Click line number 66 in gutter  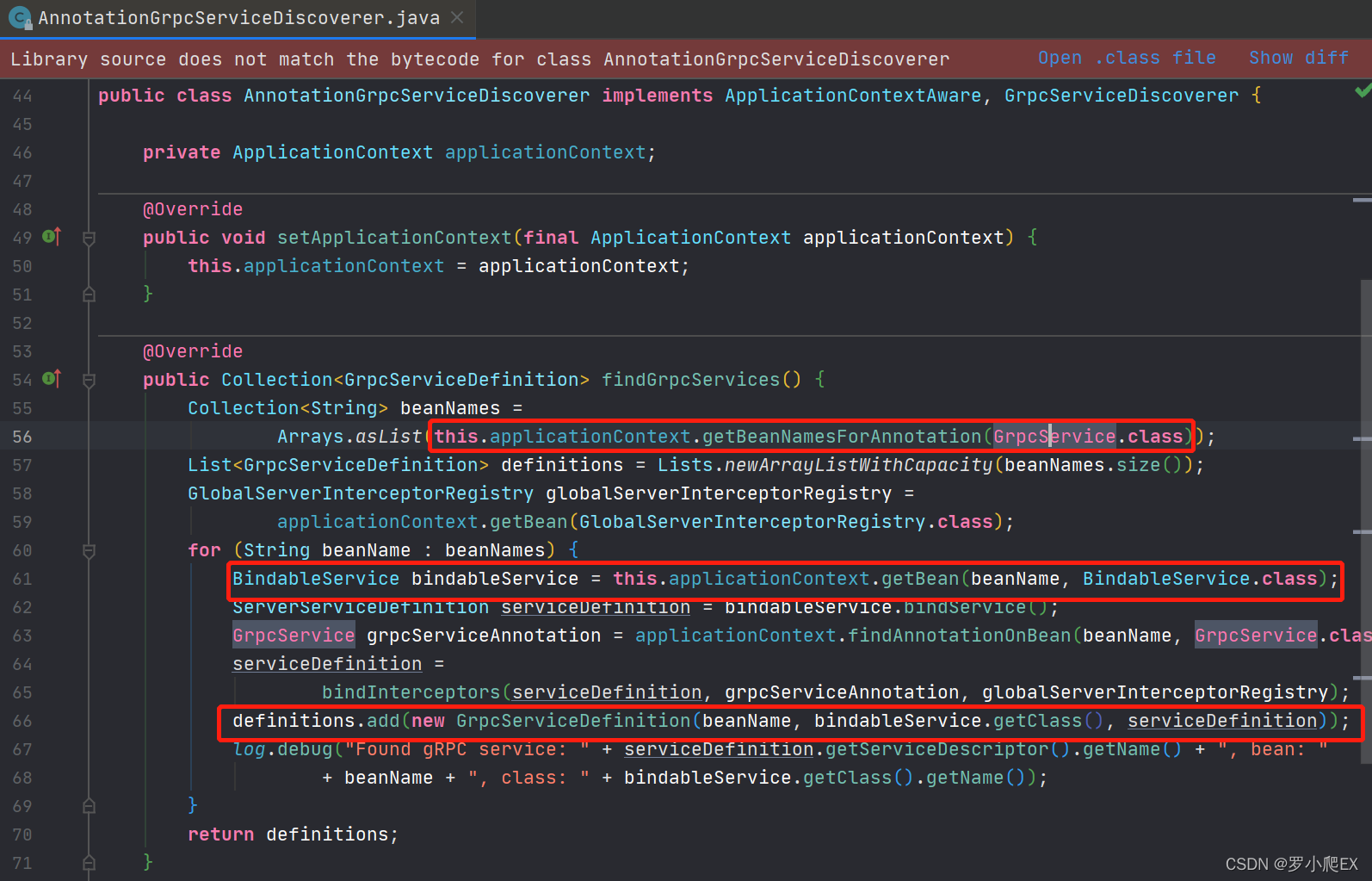pyautogui.click(x=22, y=721)
